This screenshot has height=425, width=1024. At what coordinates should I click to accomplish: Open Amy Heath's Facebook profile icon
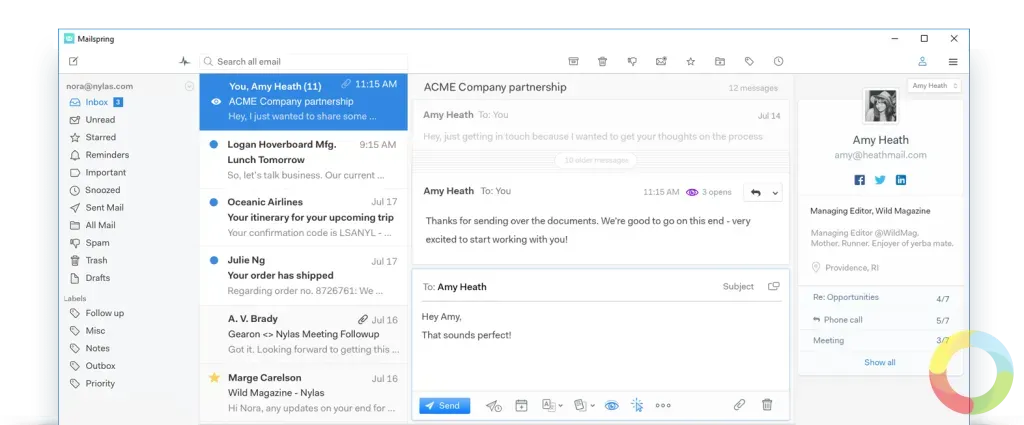tap(859, 180)
